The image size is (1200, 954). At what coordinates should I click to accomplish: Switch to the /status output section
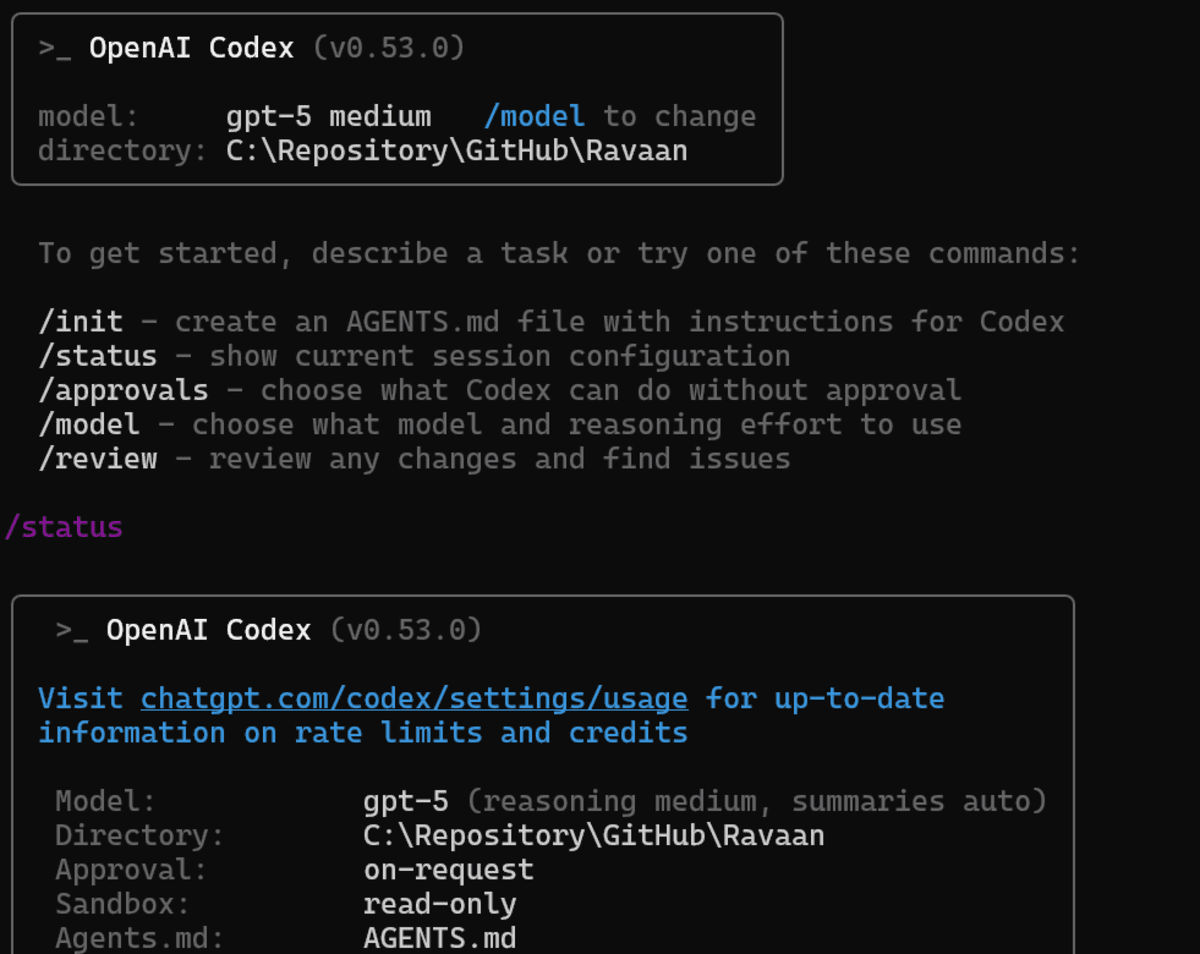63,526
